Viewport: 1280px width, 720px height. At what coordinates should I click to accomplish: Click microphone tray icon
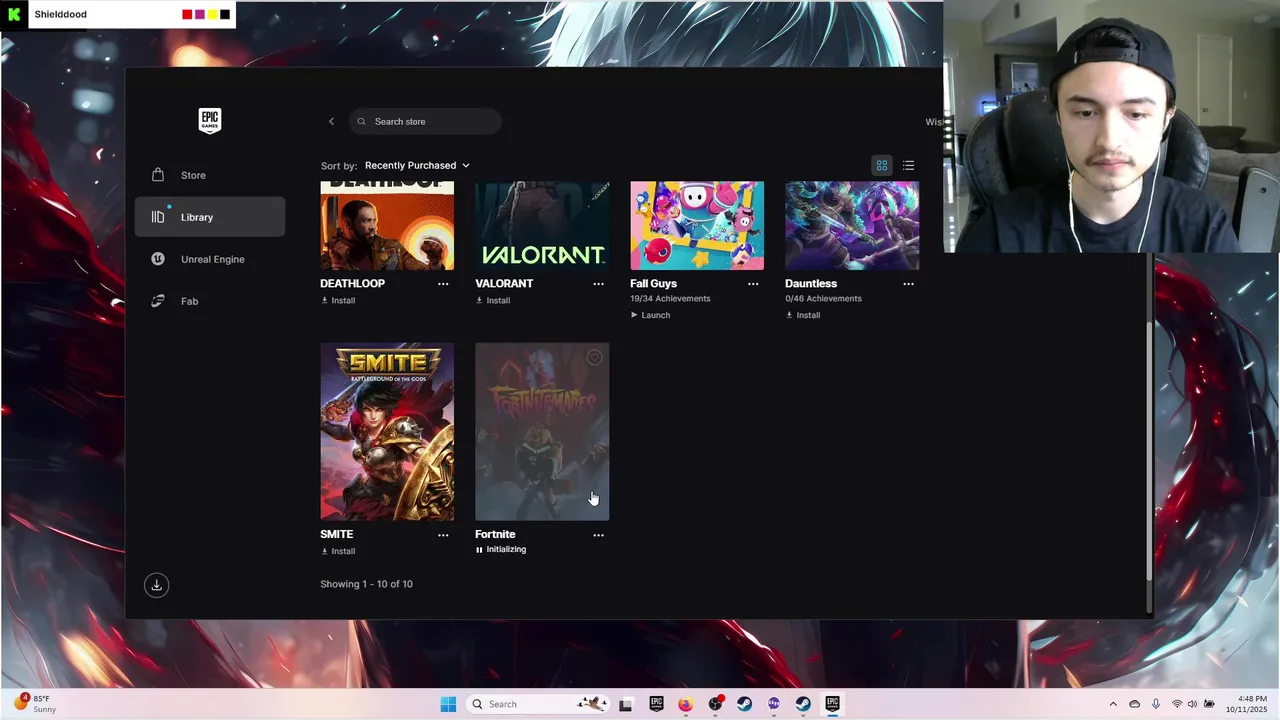(1156, 704)
